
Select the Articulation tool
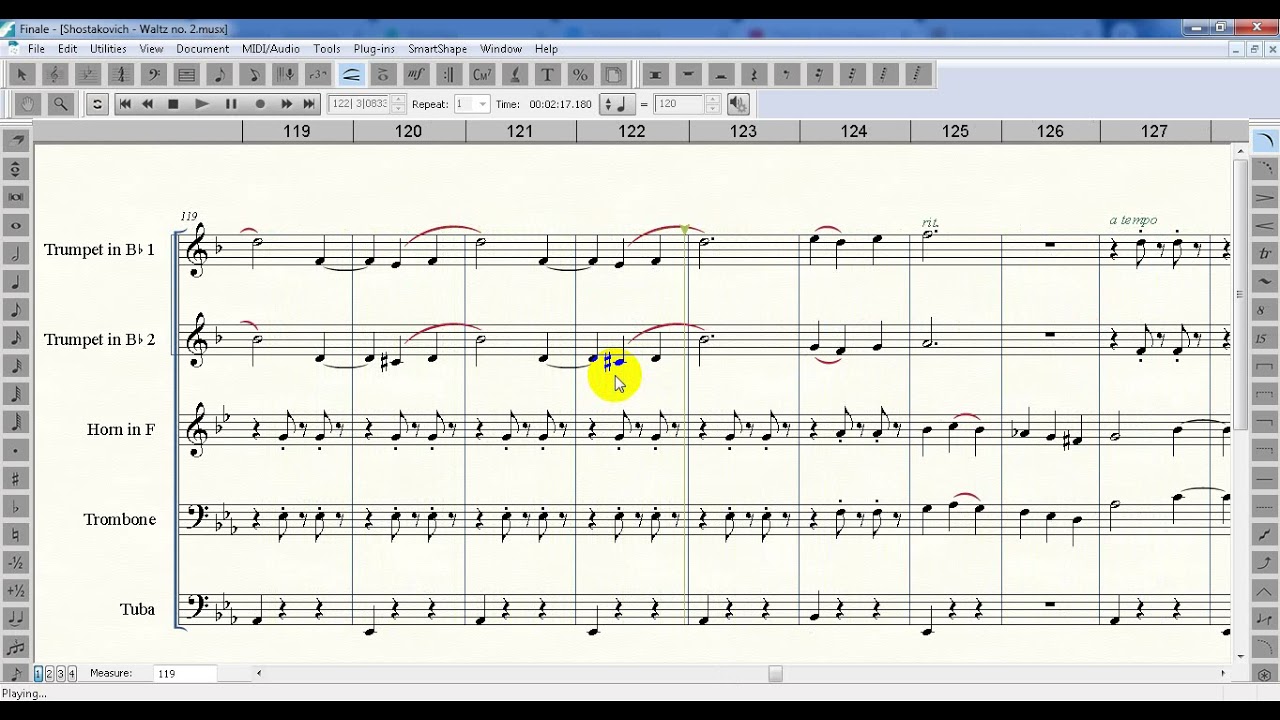tap(383, 75)
